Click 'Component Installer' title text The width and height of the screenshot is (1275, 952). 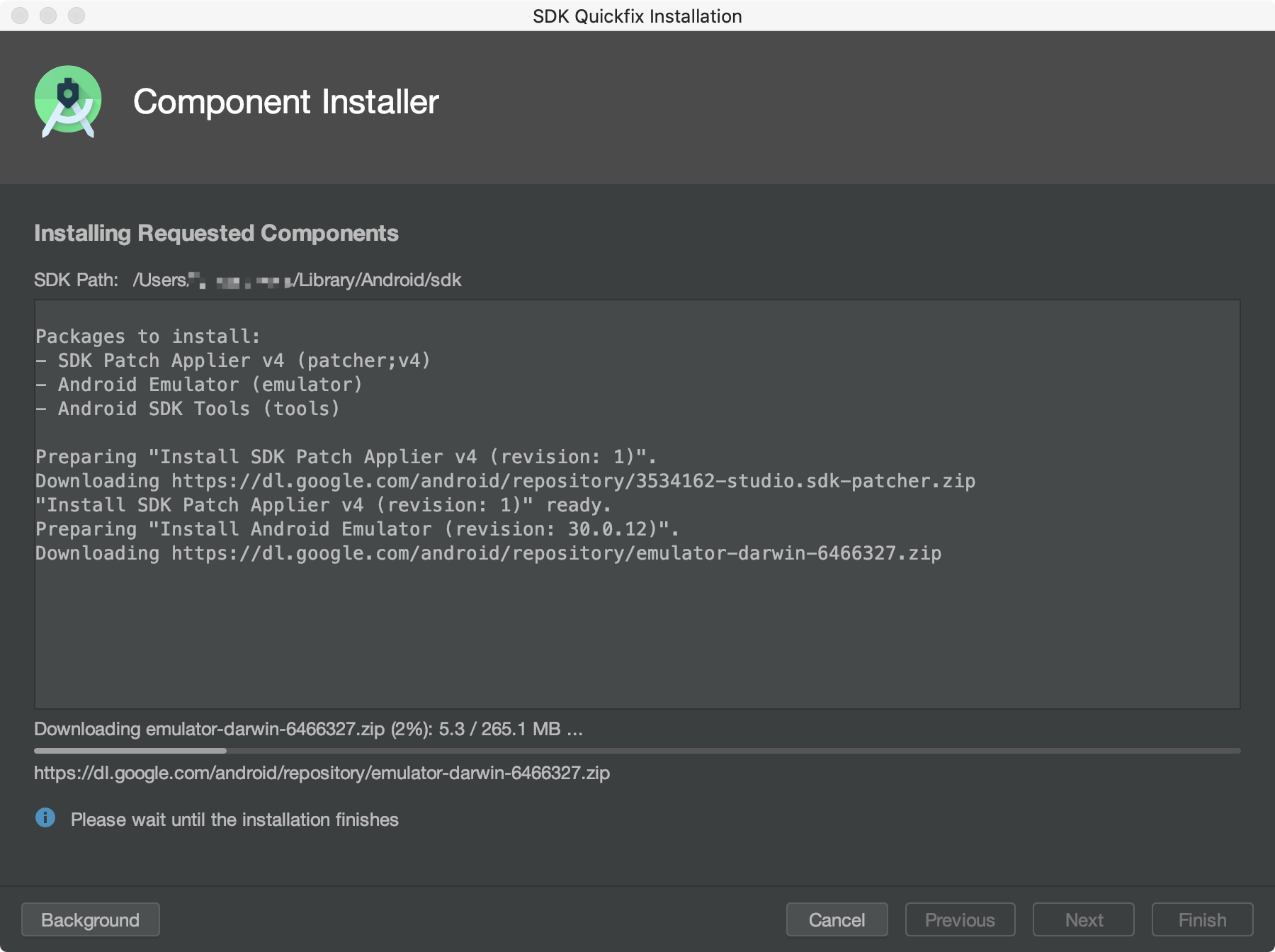coord(286,101)
